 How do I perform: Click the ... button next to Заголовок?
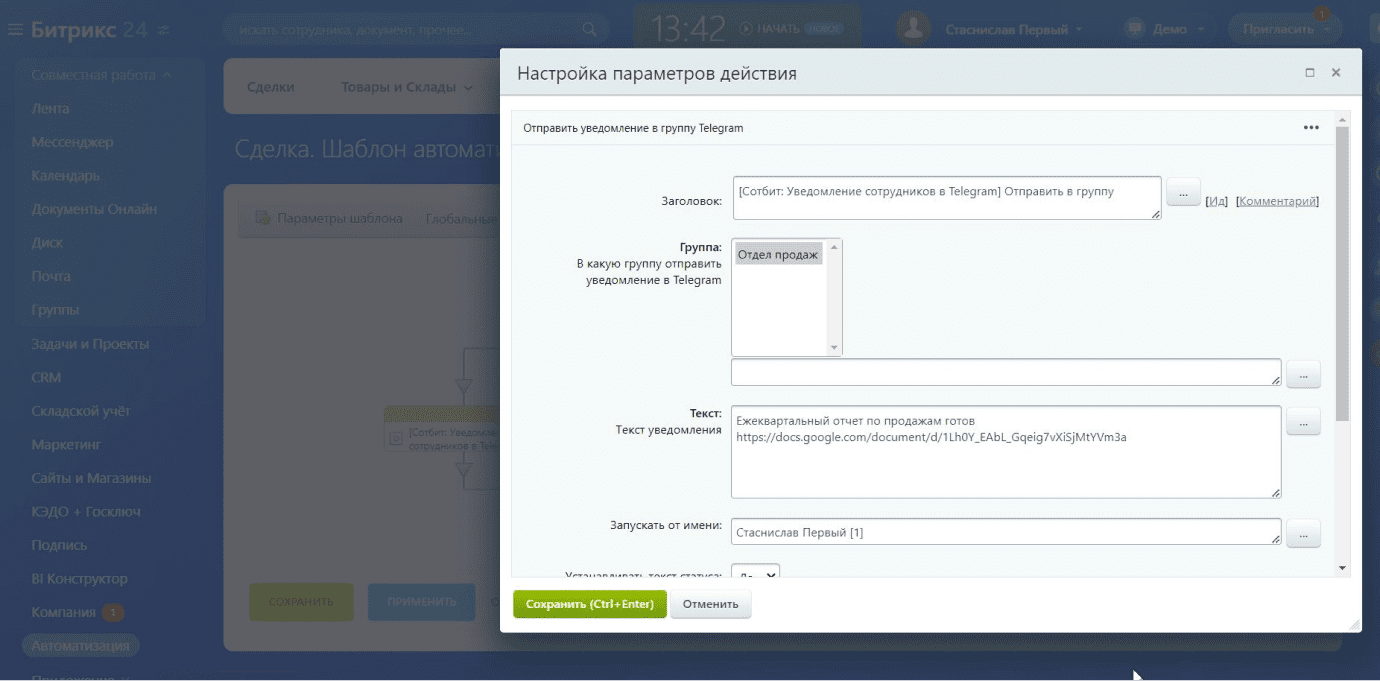1183,192
